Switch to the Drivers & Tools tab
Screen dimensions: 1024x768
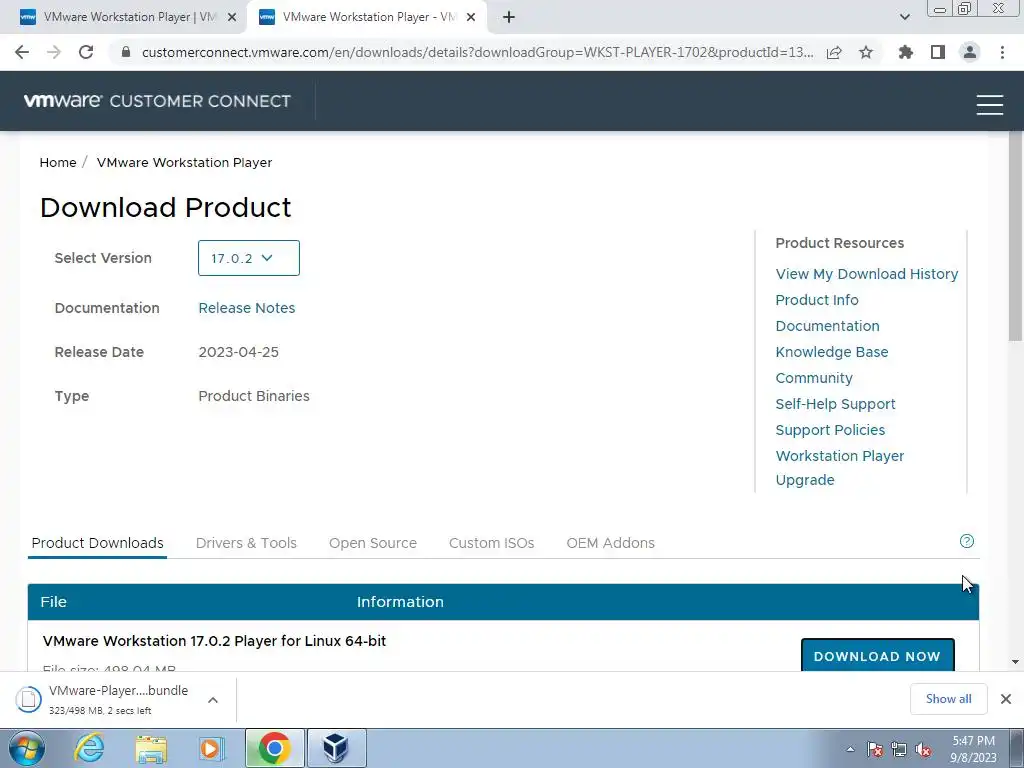coord(246,543)
